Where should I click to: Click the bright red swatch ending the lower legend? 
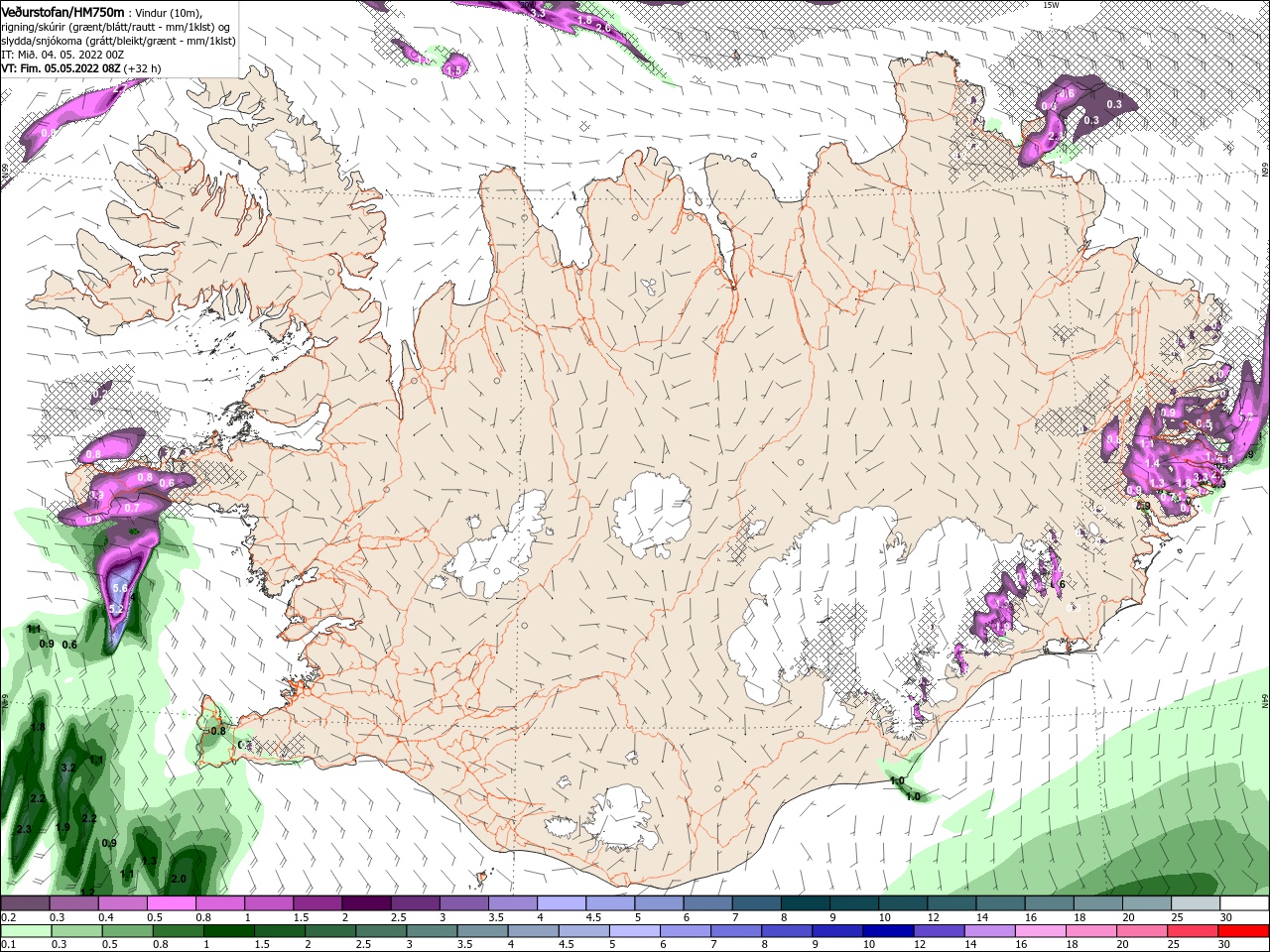point(1244,931)
